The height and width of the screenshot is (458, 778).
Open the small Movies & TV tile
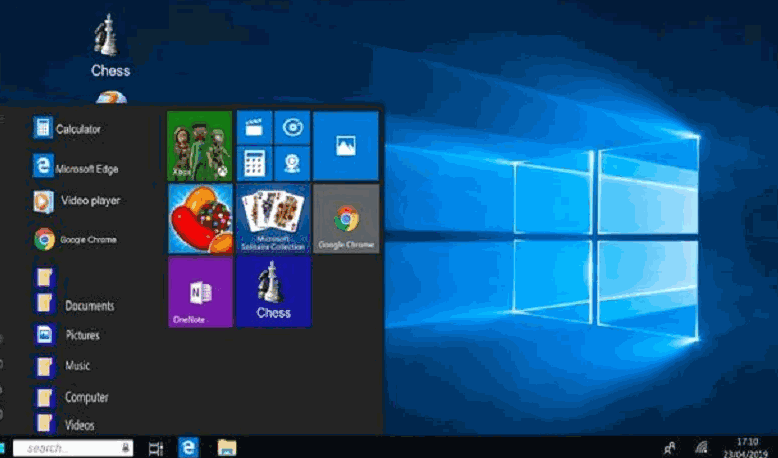[253, 127]
